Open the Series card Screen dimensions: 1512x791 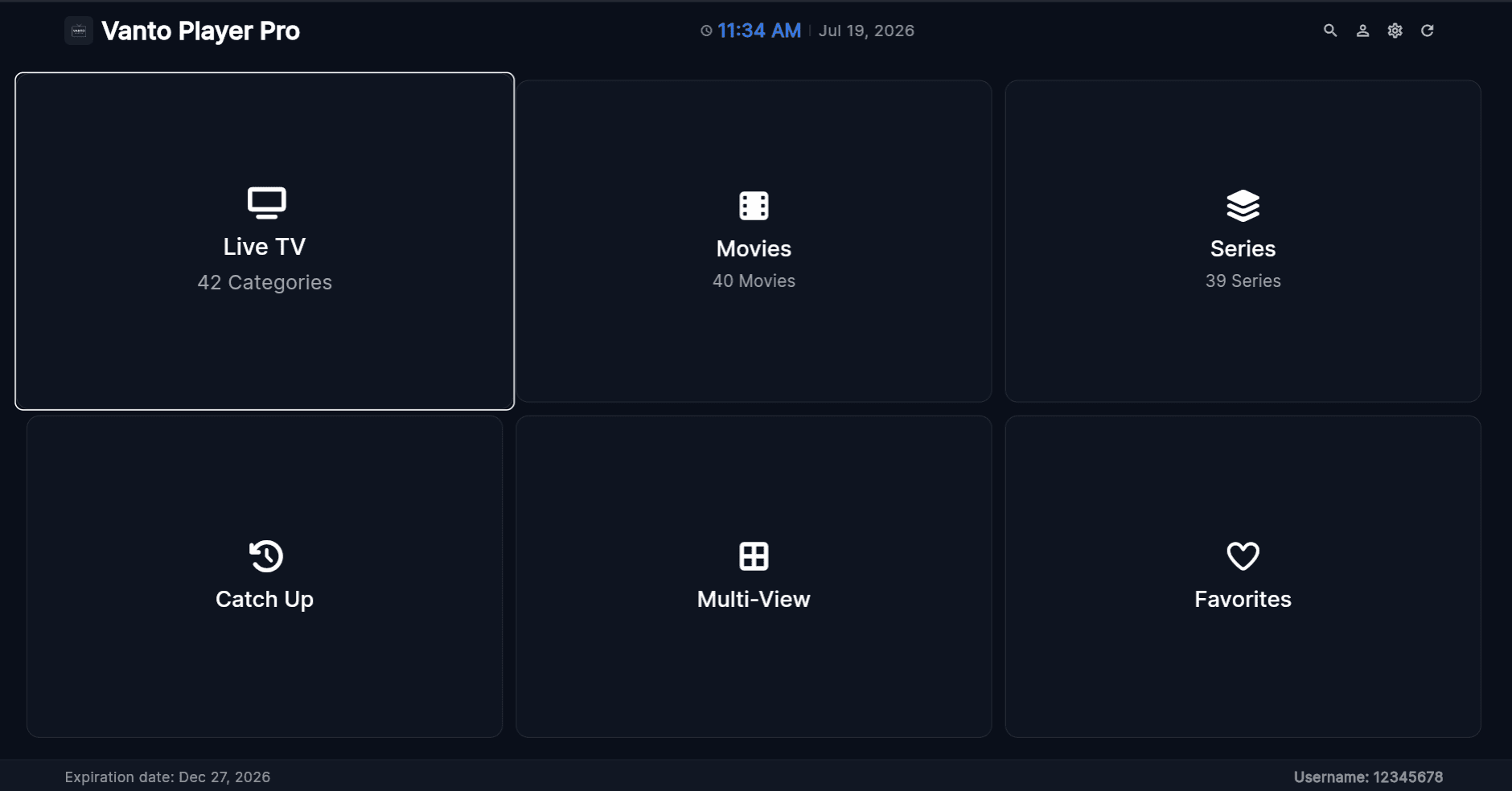[x=1243, y=241]
